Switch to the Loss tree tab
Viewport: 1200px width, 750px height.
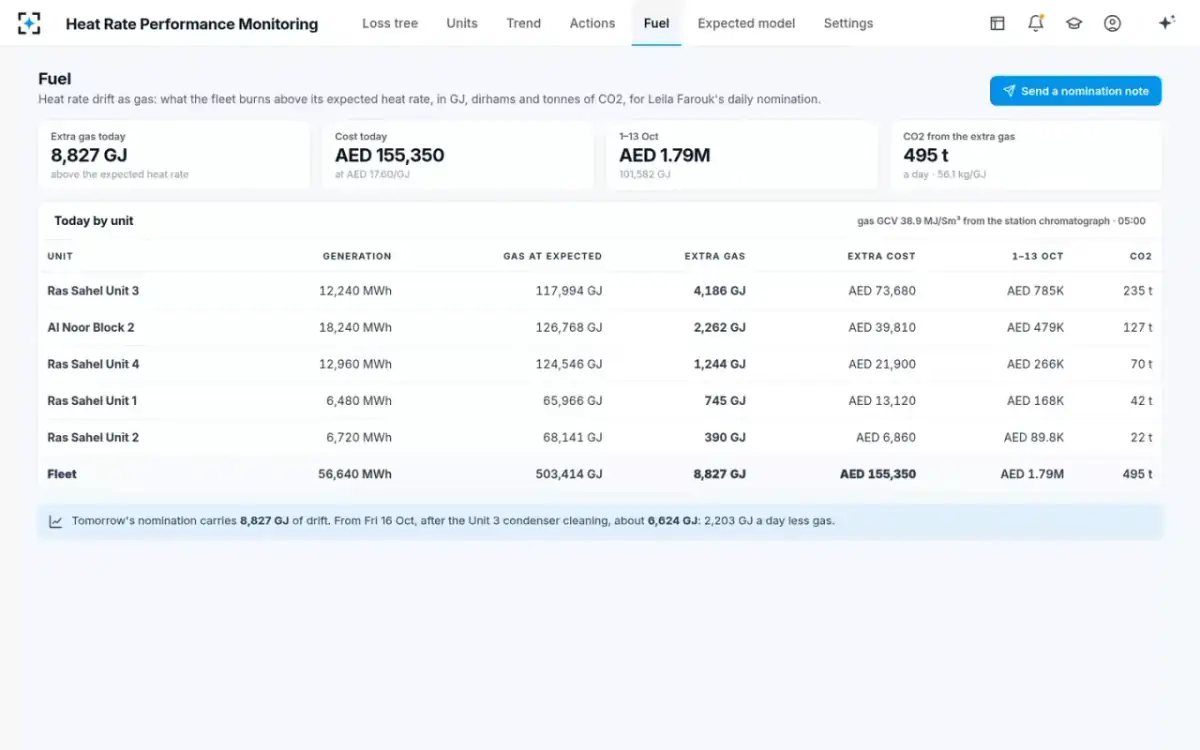click(x=390, y=23)
